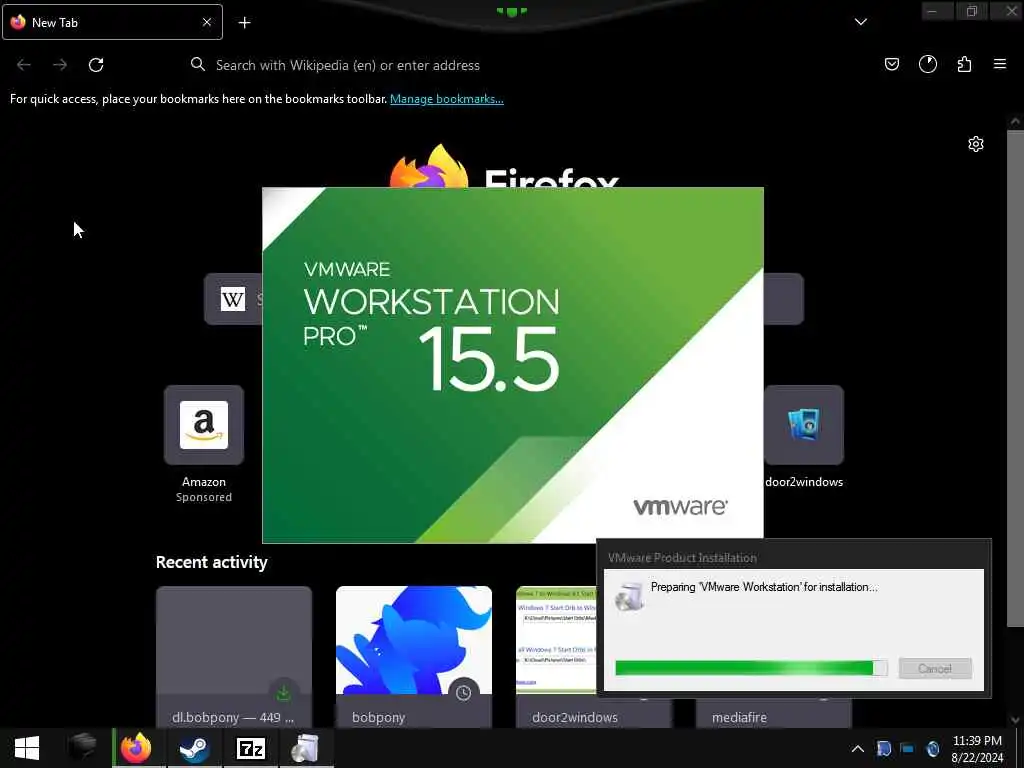Image resolution: width=1024 pixels, height=768 pixels.
Task: Open the Firefox application menu (hamburger)
Action: (x=999, y=64)
